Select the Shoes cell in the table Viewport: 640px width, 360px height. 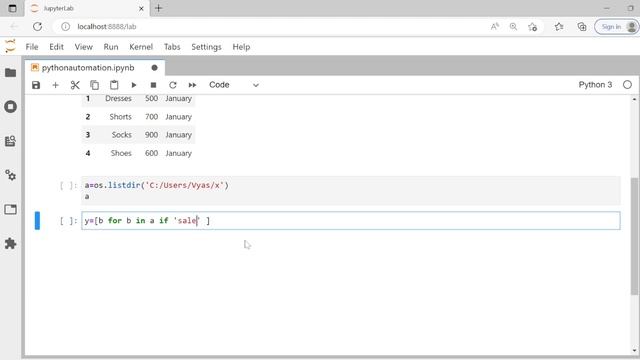click(121, 153)
